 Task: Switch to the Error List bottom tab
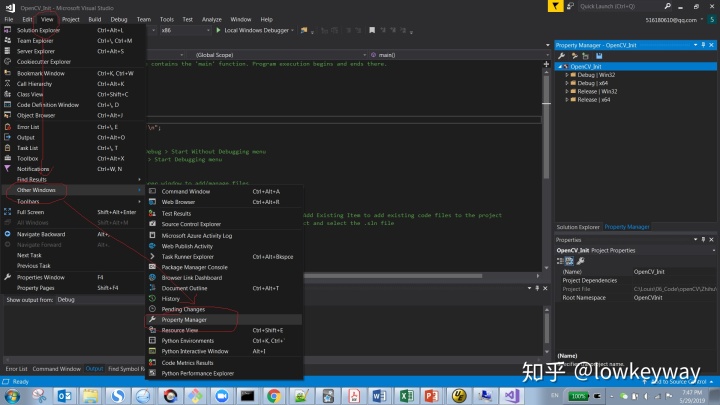click(16, 369)
